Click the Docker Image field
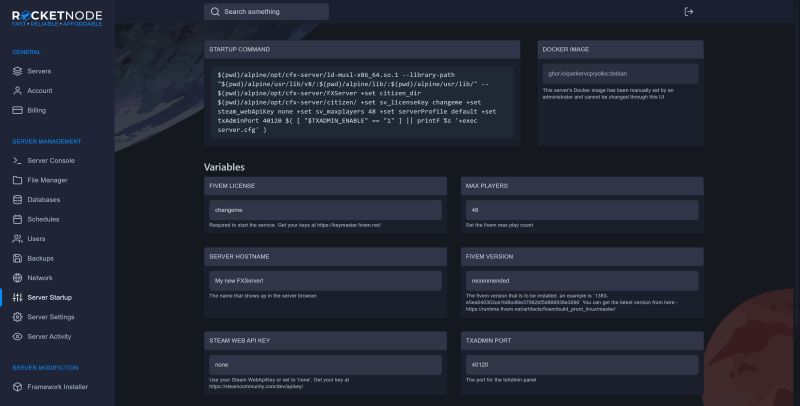800x406 pixels. coord(620,73)
